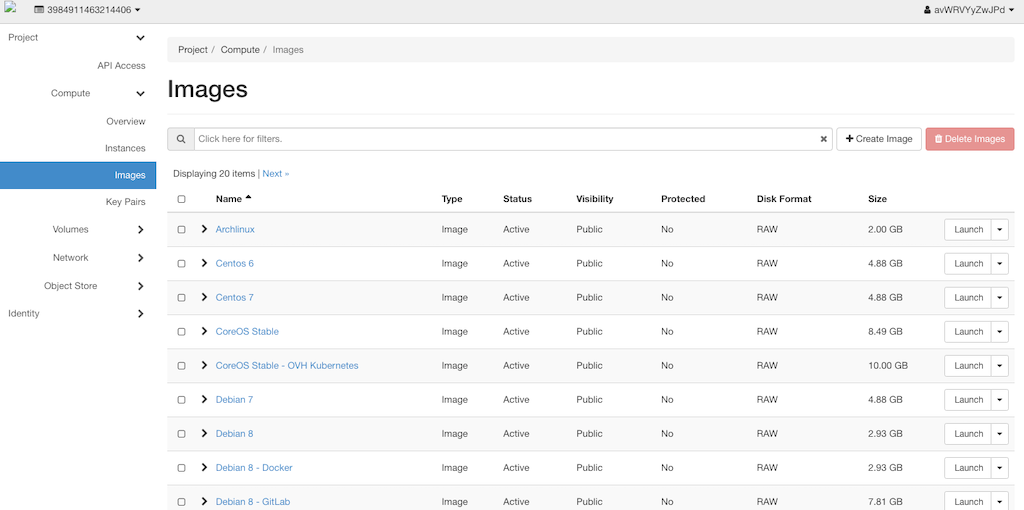Check the Debian 8 row checkbox
Screen dimensions: 1024x510
(182, 434)
